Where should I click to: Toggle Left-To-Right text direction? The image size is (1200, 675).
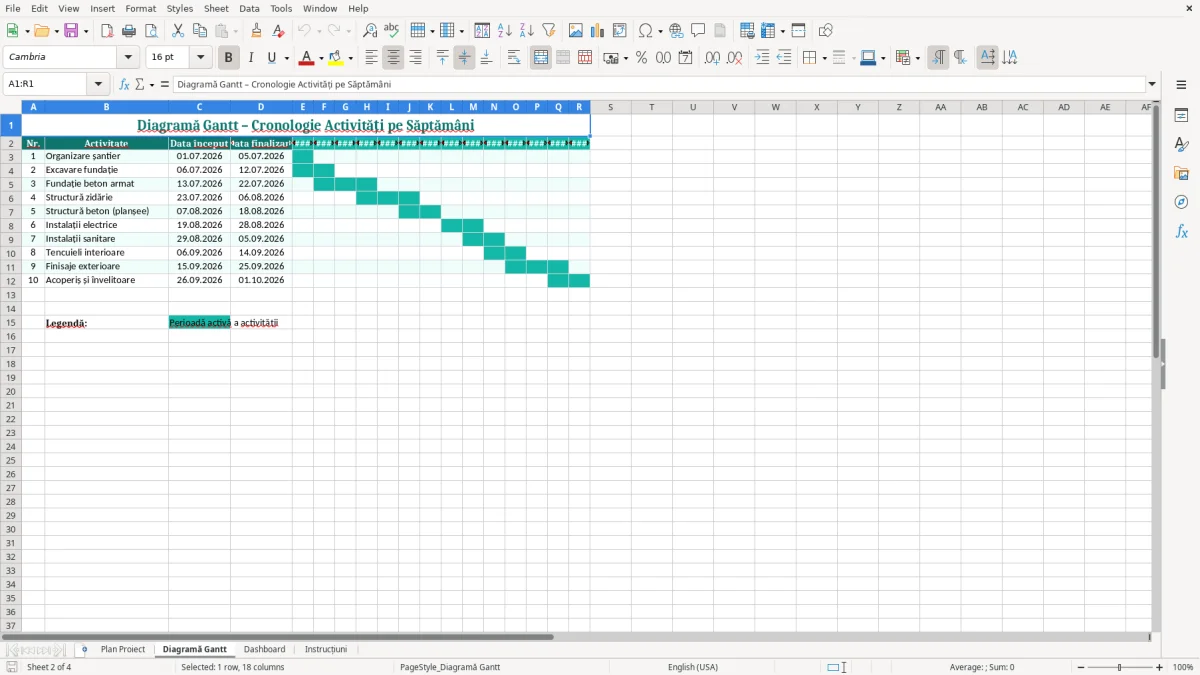point(938,58)
